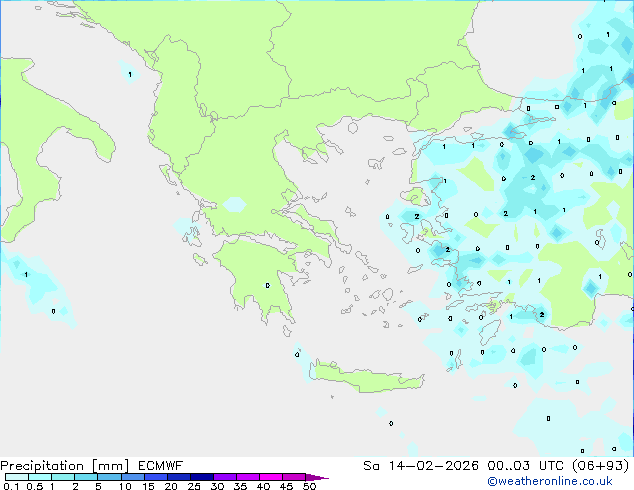This screenshot has width=634, height=490.
Task: Click the '0' value on the Peloponnese
Action: click(268, 286)
